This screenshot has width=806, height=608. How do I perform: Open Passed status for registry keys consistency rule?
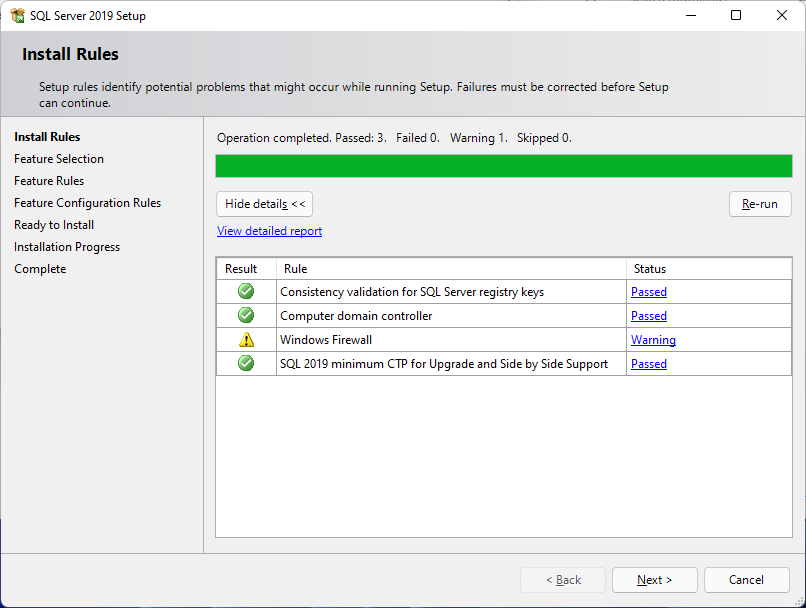point(649,292)
